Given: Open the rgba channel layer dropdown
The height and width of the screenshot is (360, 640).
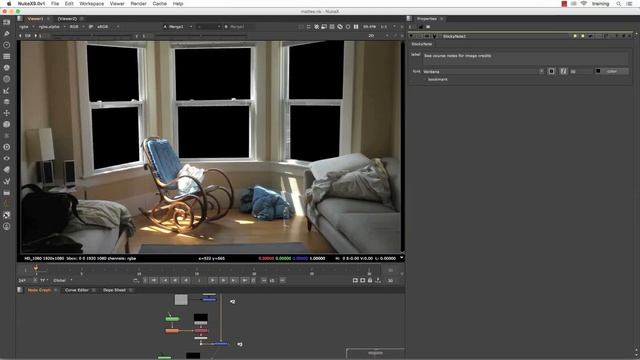Looking at the screenshot, I should (x=27, y=27).
